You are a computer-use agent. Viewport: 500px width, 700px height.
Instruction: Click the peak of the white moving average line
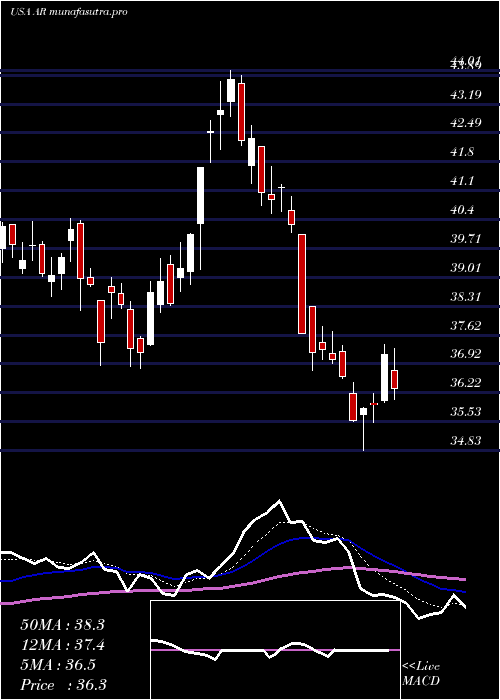(x=280, y=501)
